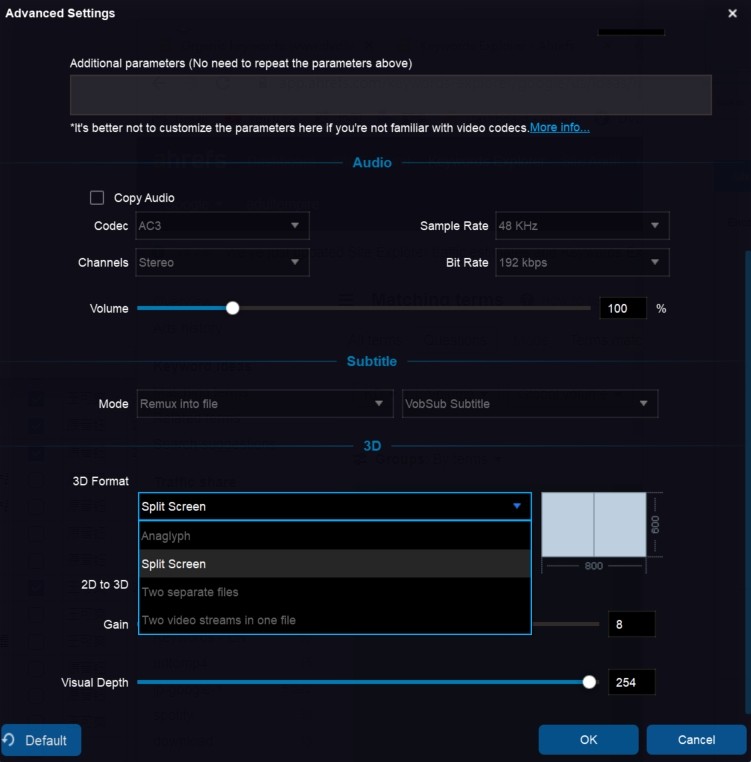Screen dimensions: 751x762
Task: Open the More info link
Action: pos(559,128)
